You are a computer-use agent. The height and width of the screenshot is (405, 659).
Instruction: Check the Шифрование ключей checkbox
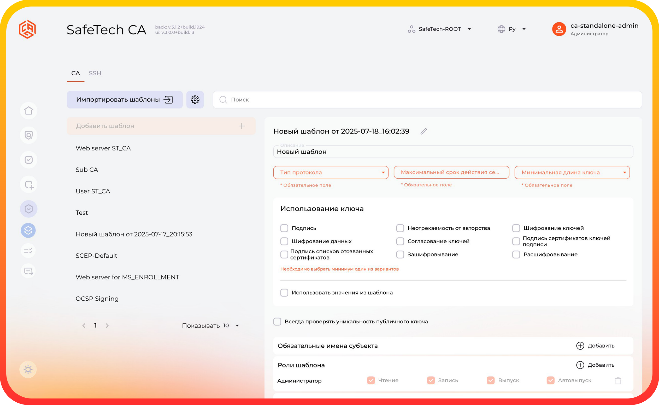pyautogui.click(x=516, y=228)
